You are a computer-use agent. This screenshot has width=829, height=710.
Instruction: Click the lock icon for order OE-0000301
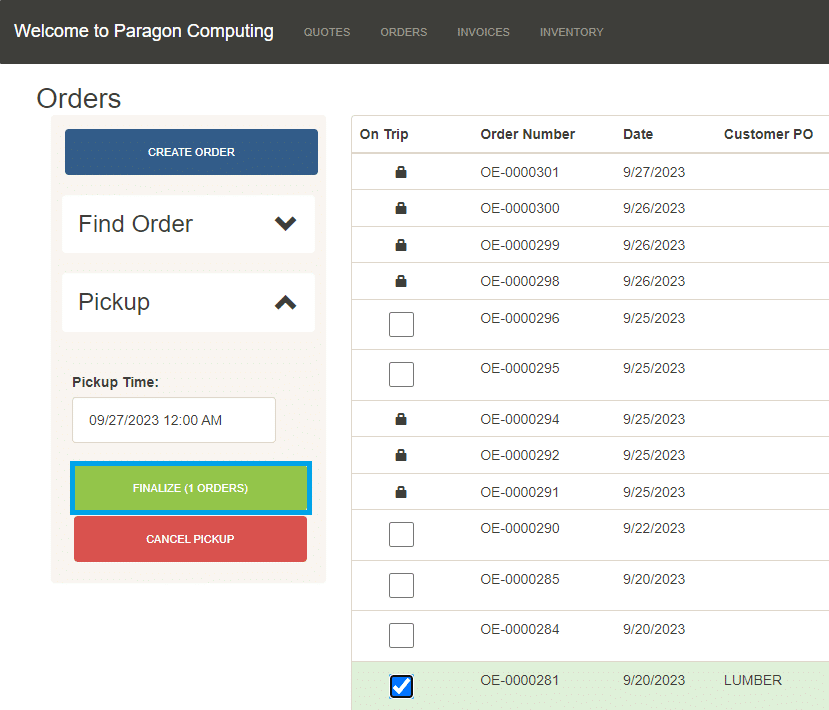(x=401, y=173)
